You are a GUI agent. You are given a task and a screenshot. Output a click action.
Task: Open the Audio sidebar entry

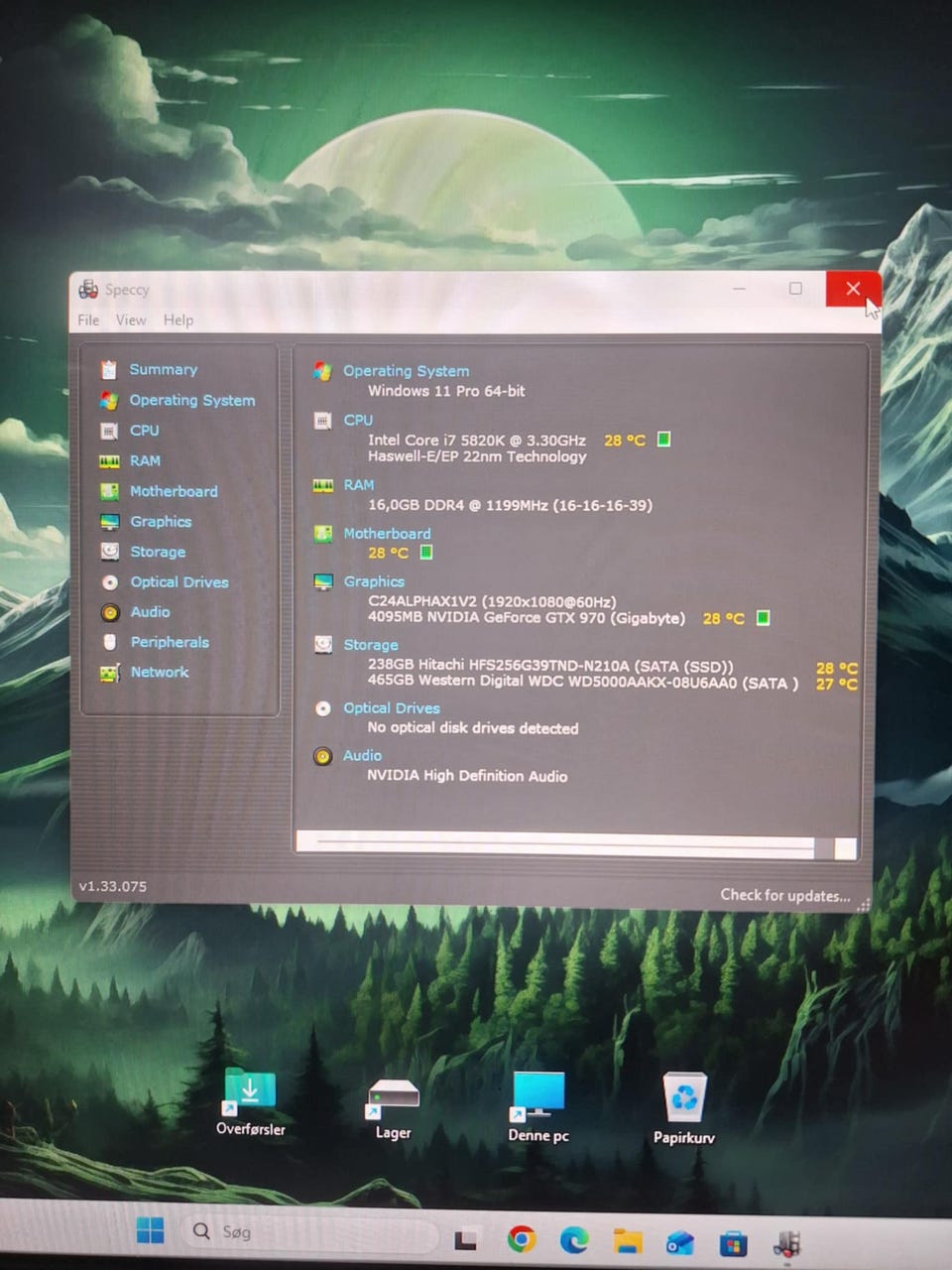tap(150, 612)
